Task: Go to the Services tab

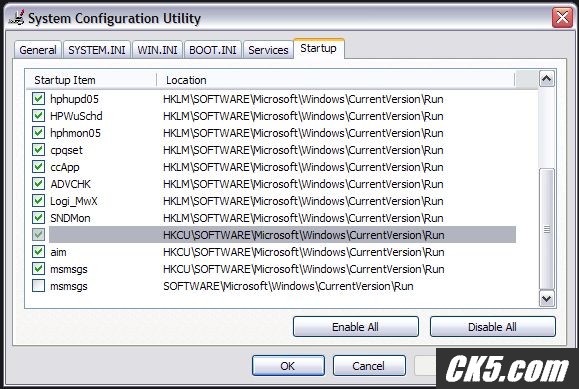Action: point(268,50)
